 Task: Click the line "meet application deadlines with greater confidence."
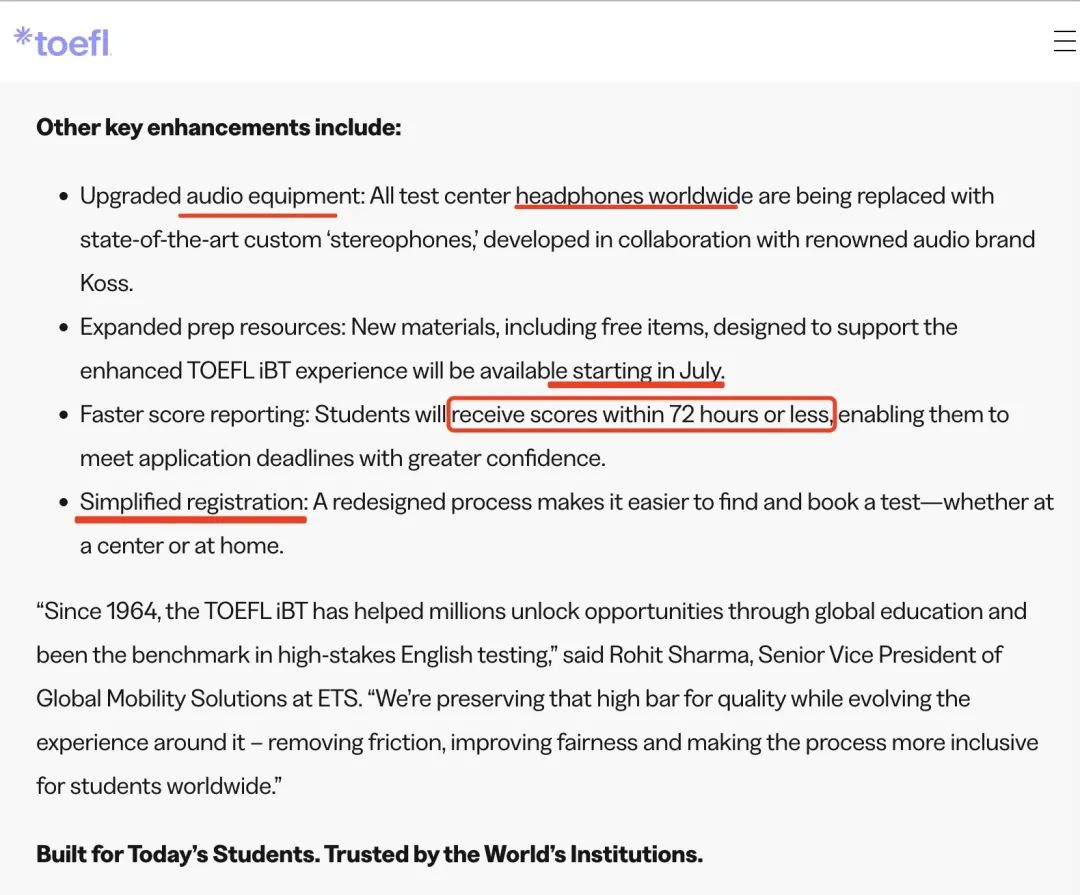tap(343, 458)
